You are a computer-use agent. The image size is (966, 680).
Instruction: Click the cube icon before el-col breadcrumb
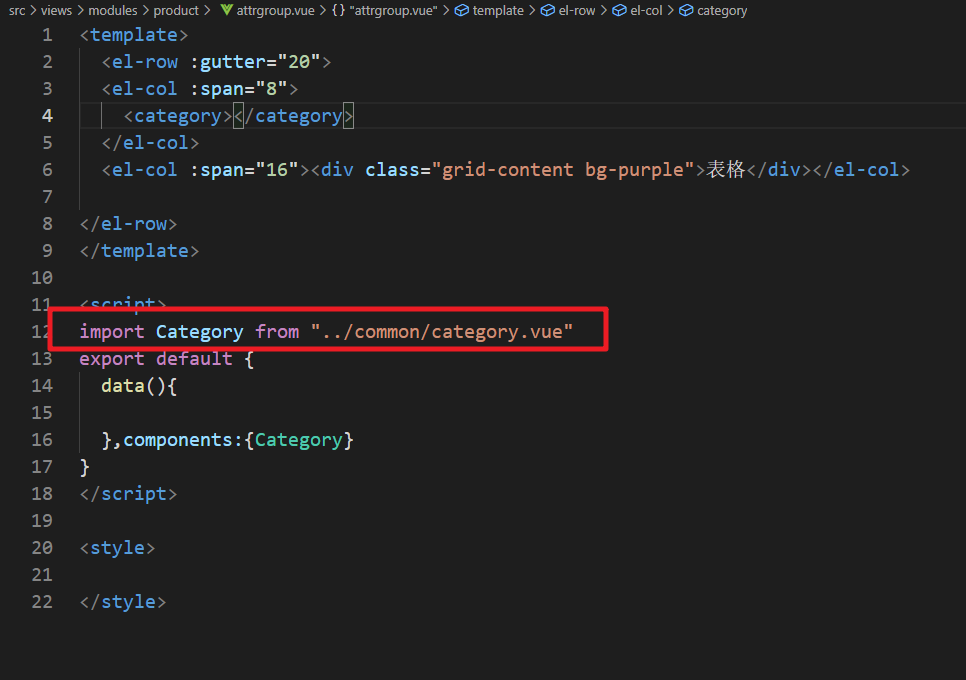[x=619, y=11]
